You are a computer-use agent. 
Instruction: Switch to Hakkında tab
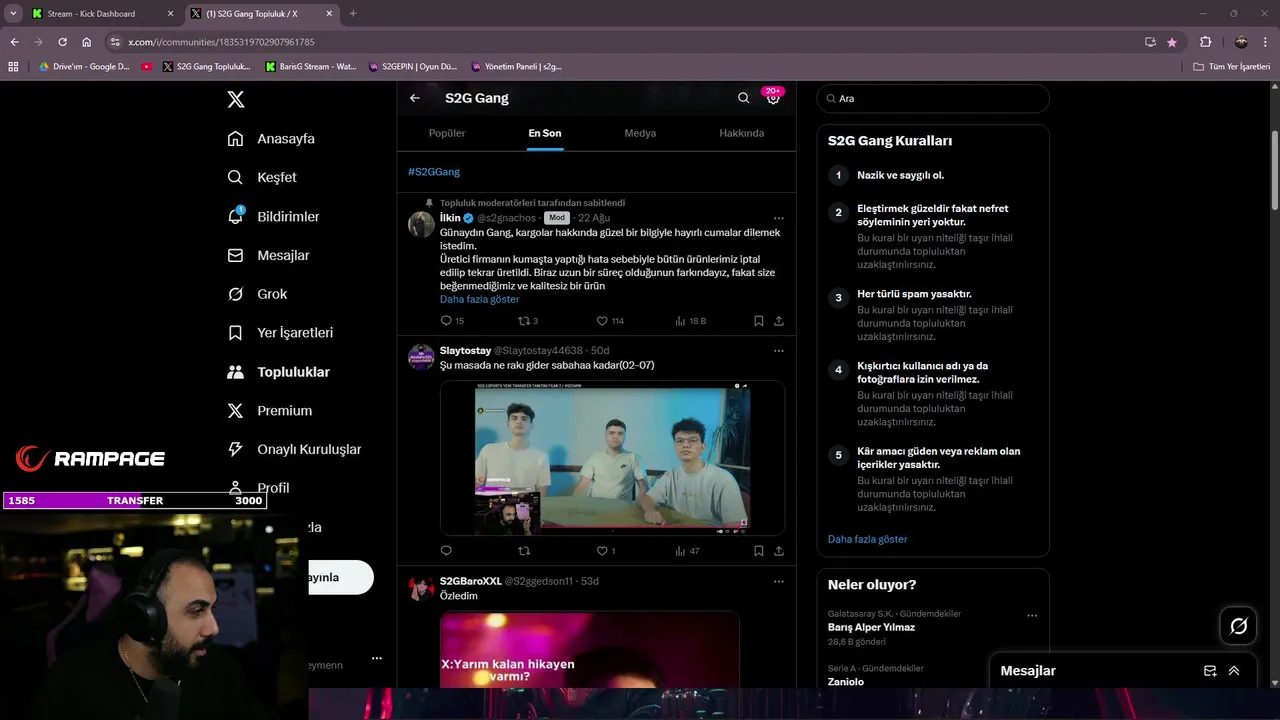(x=741, y=133)
